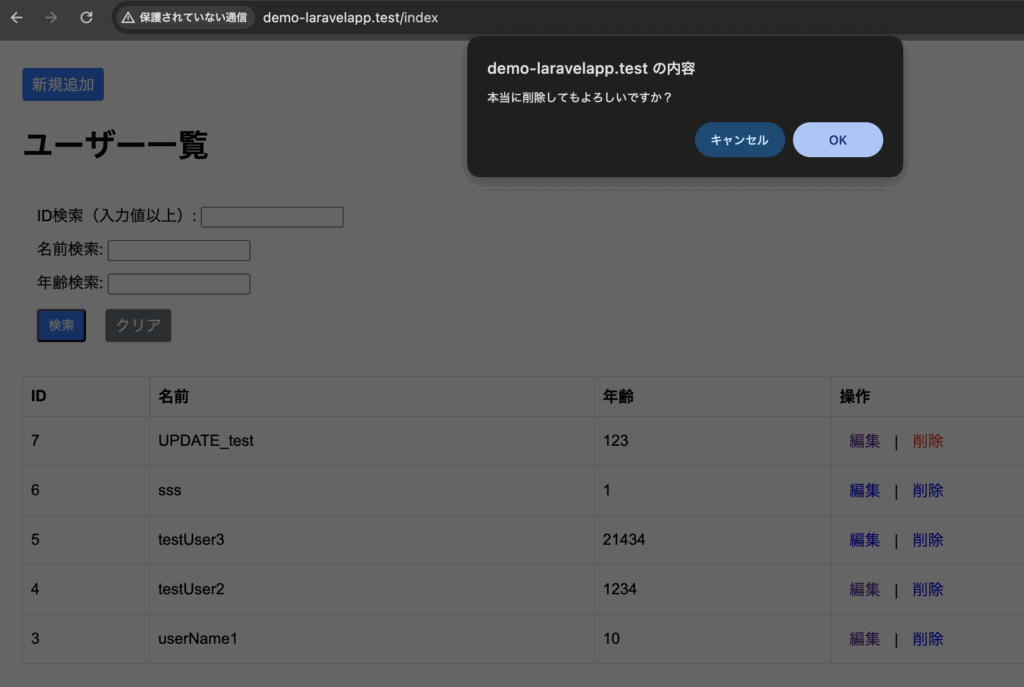Click into the 名前検索 text box
The image size is (1024, 687).
coord(179,250)
